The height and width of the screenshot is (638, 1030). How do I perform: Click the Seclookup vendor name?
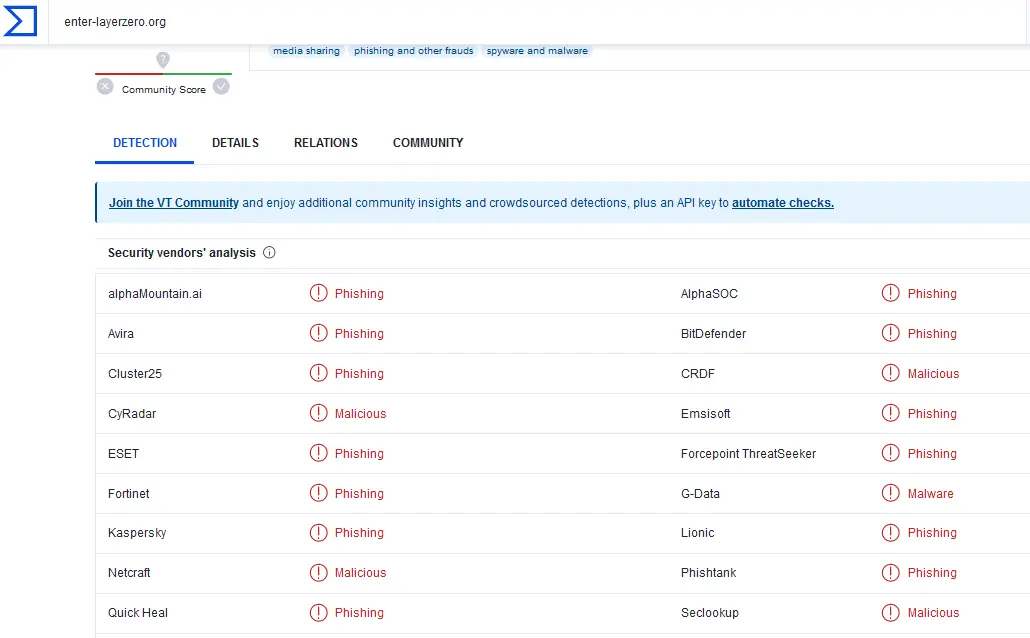[710, 613]
